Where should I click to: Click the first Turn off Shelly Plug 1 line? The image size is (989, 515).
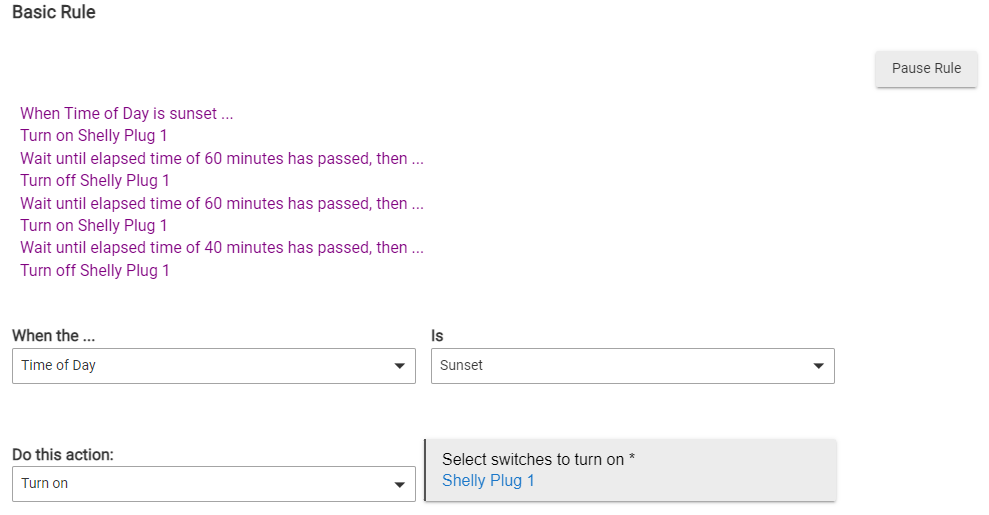(95, 181)
